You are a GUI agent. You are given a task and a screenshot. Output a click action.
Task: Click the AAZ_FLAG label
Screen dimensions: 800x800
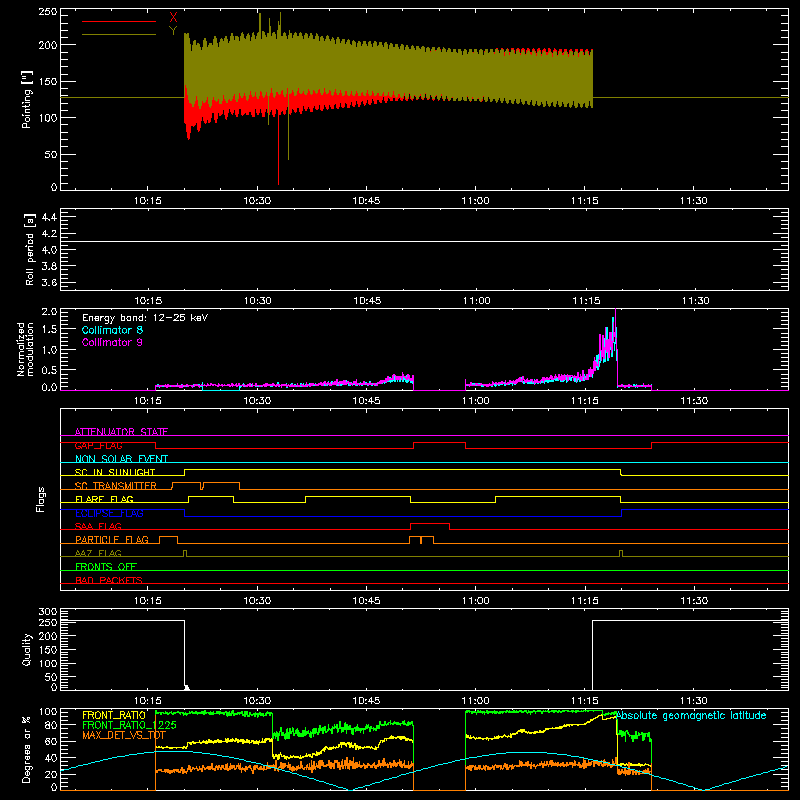coord(98,553)
